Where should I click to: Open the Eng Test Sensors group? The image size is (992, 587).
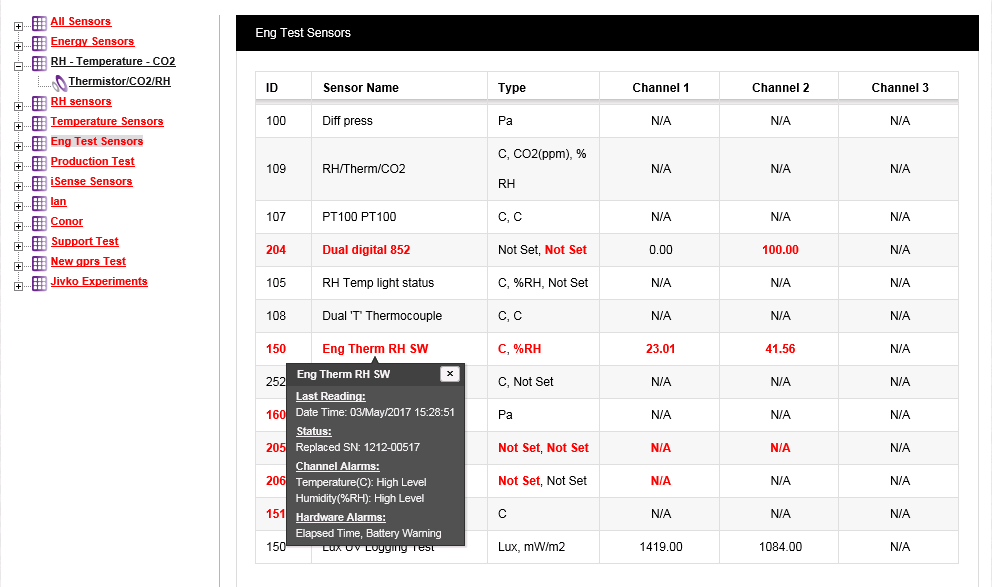click(x=96, y=141)
